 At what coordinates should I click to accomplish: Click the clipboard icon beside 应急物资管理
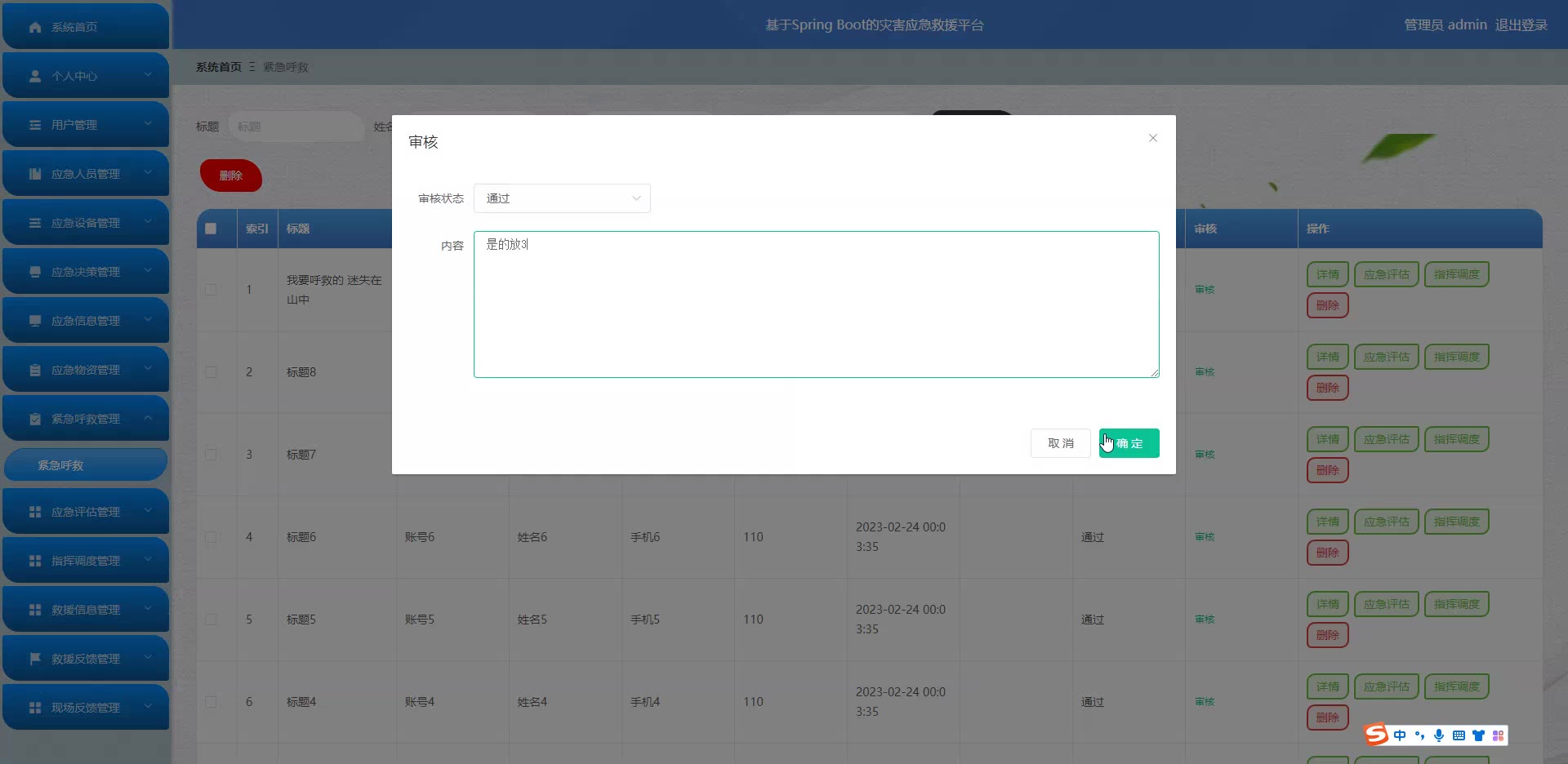(35, 370)
